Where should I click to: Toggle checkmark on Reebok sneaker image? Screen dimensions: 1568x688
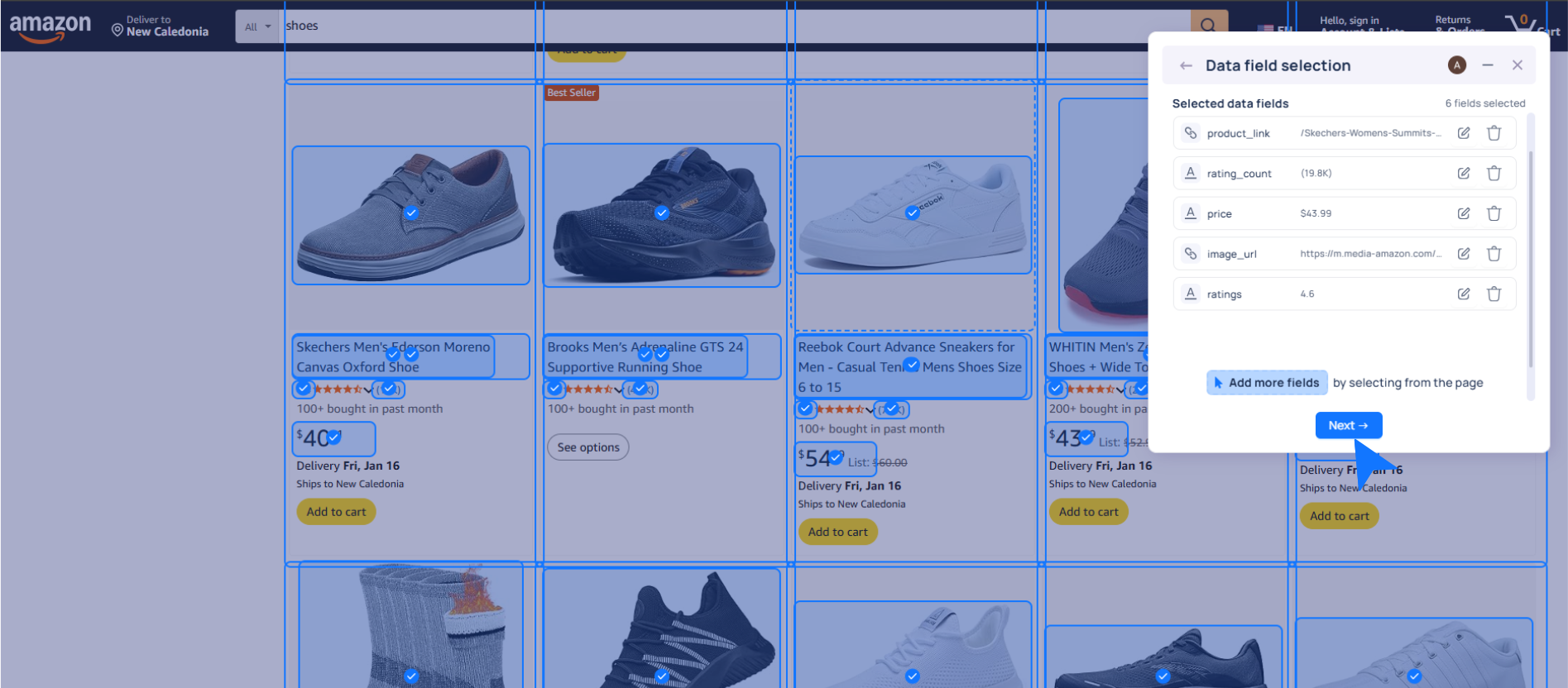tap(912, 213)
